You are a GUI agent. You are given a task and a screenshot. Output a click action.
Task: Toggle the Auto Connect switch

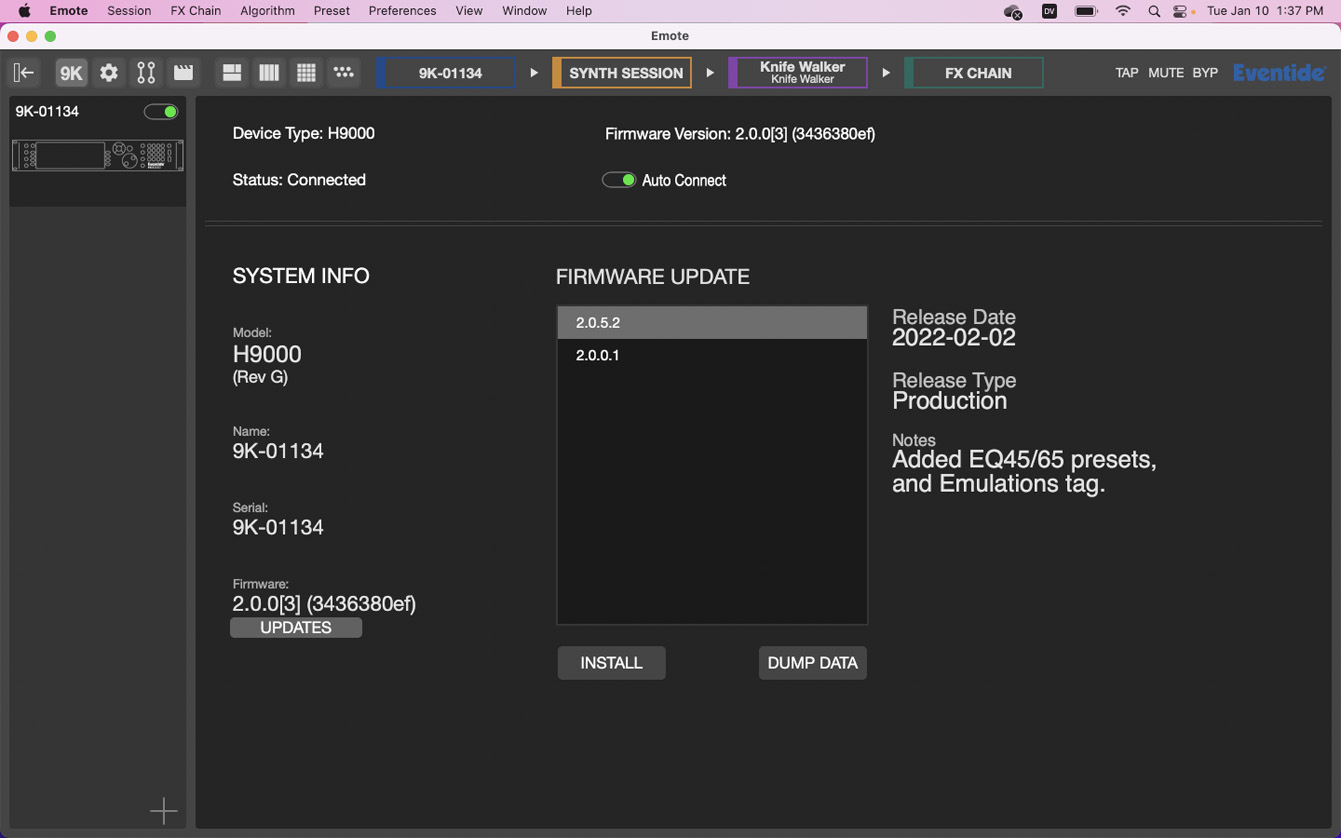[618, 180]
